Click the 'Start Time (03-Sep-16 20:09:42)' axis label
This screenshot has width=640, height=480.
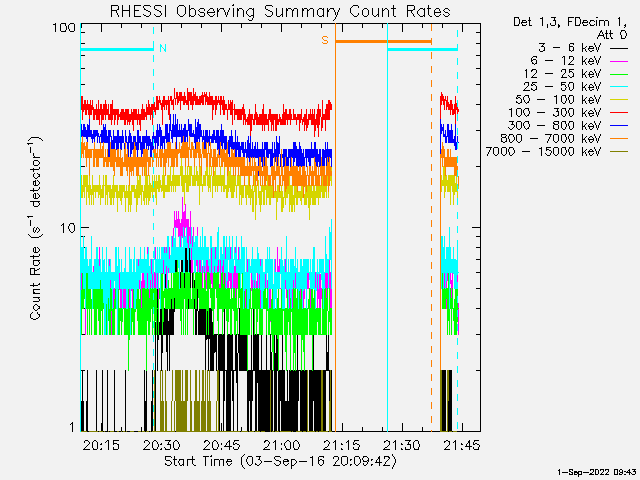[280, 462]
